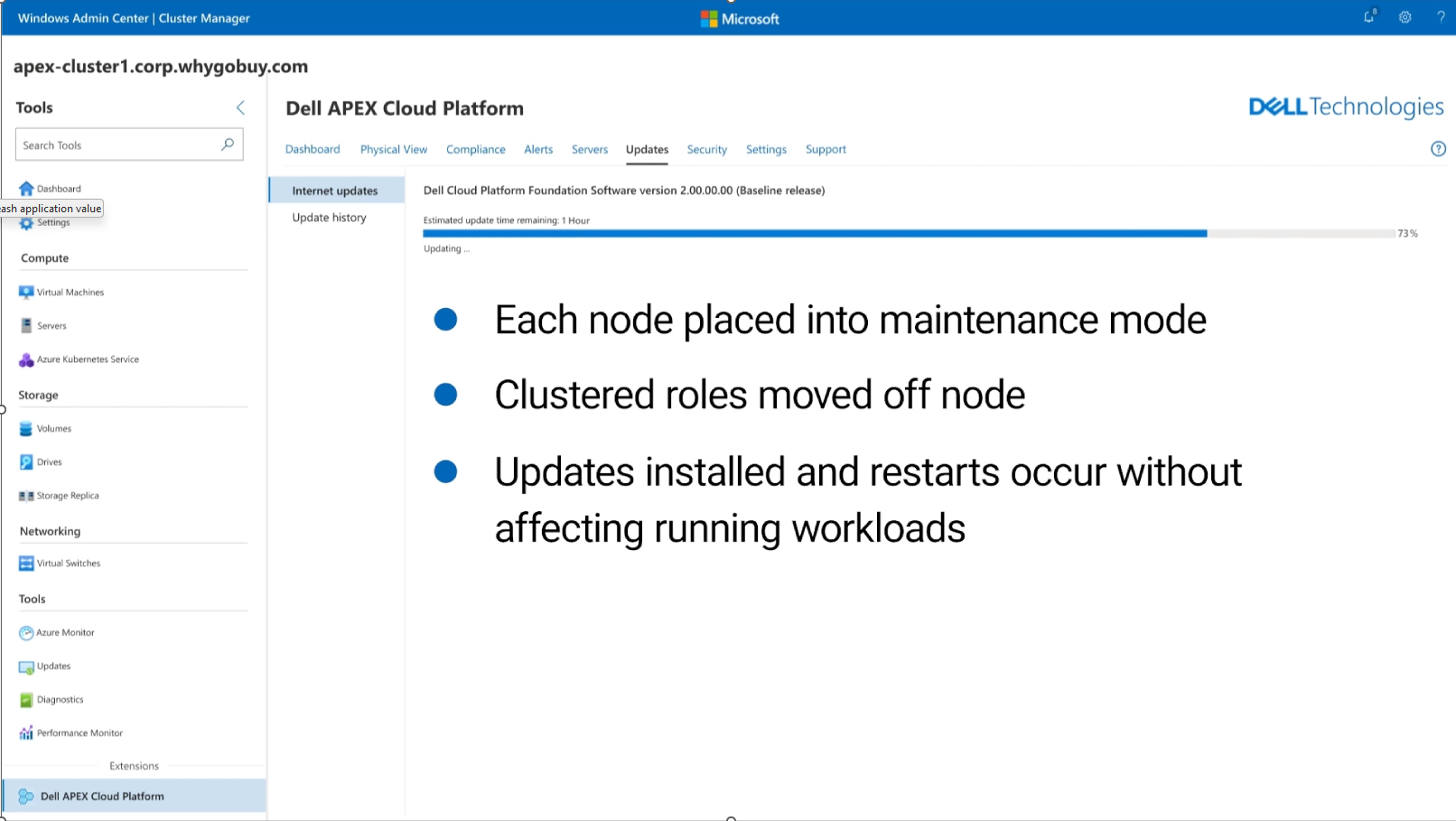This screenshot has height=821, width=1456.
Task: Launch Performance Monitor icon
Action: (x=26, y=733)
